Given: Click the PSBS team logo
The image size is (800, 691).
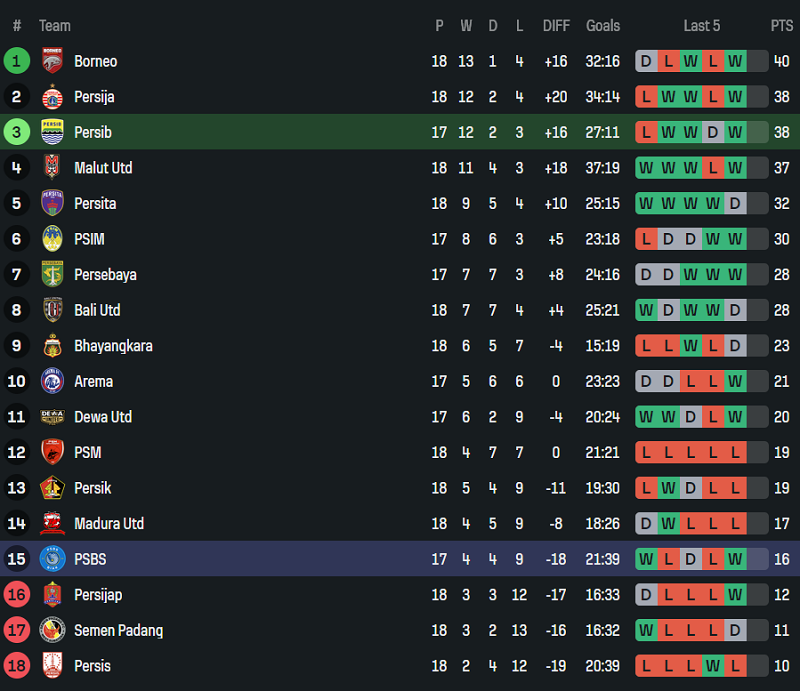Looking at the screenshot, I should tap(52, 559).
